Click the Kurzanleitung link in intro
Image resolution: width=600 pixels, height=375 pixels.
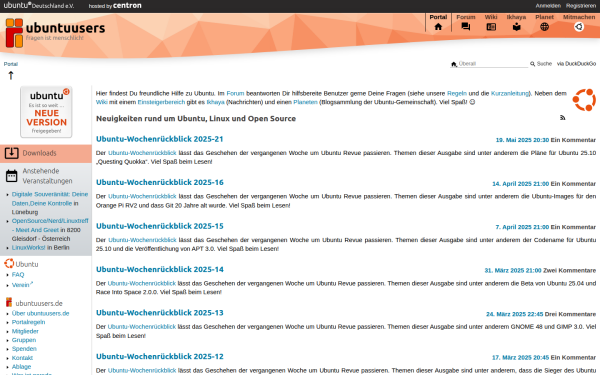point(509,93)
